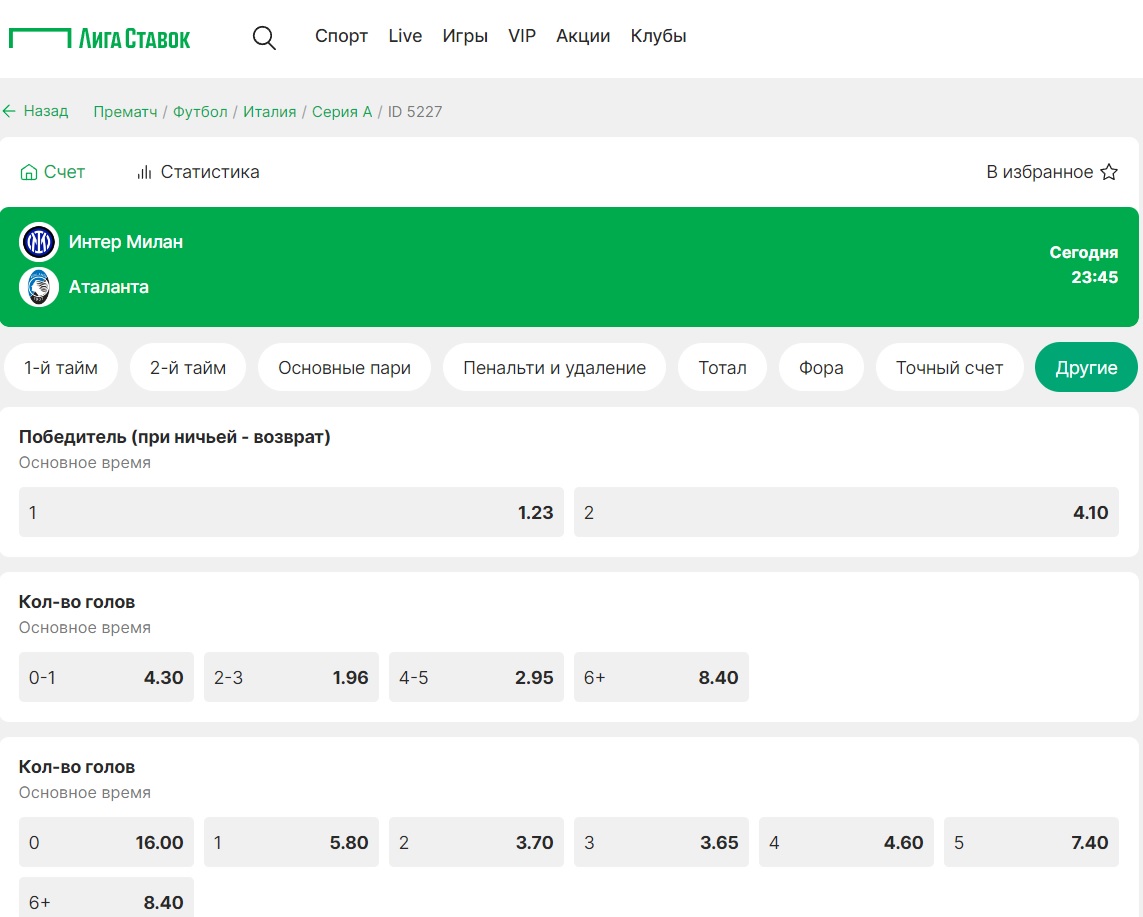Select the Другие filter

point(1086,367)
